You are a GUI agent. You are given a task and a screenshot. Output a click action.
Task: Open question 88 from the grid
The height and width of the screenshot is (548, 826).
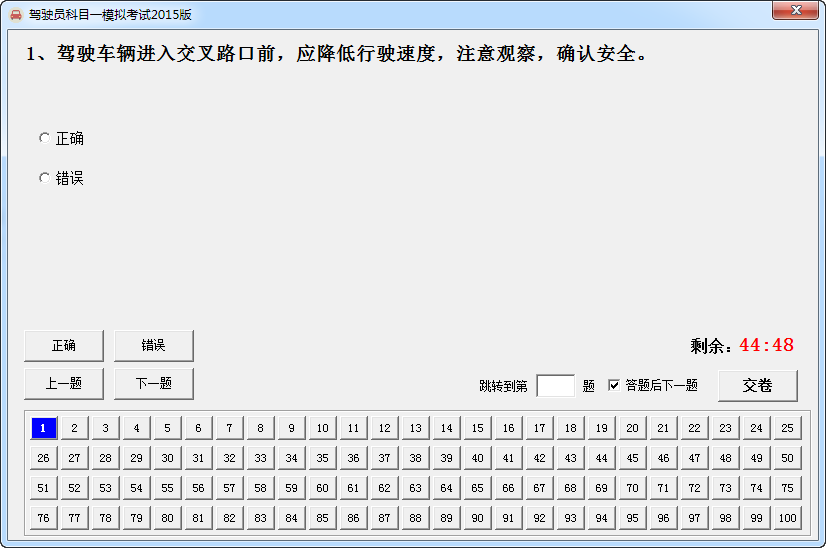pos(415,518)
